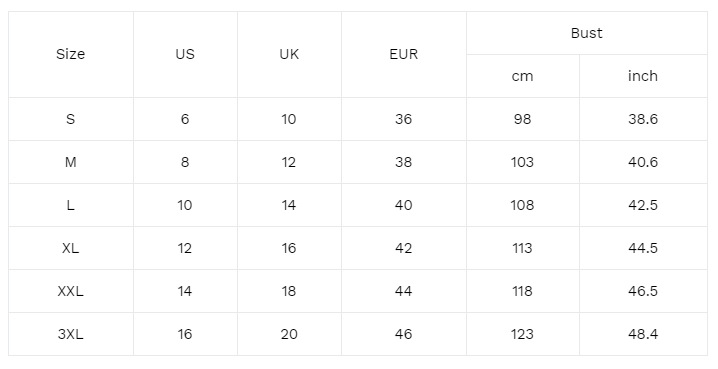Click the 48.4 inch value
Image resolution: width=718 pixels, height=369 pixels.
643,334
